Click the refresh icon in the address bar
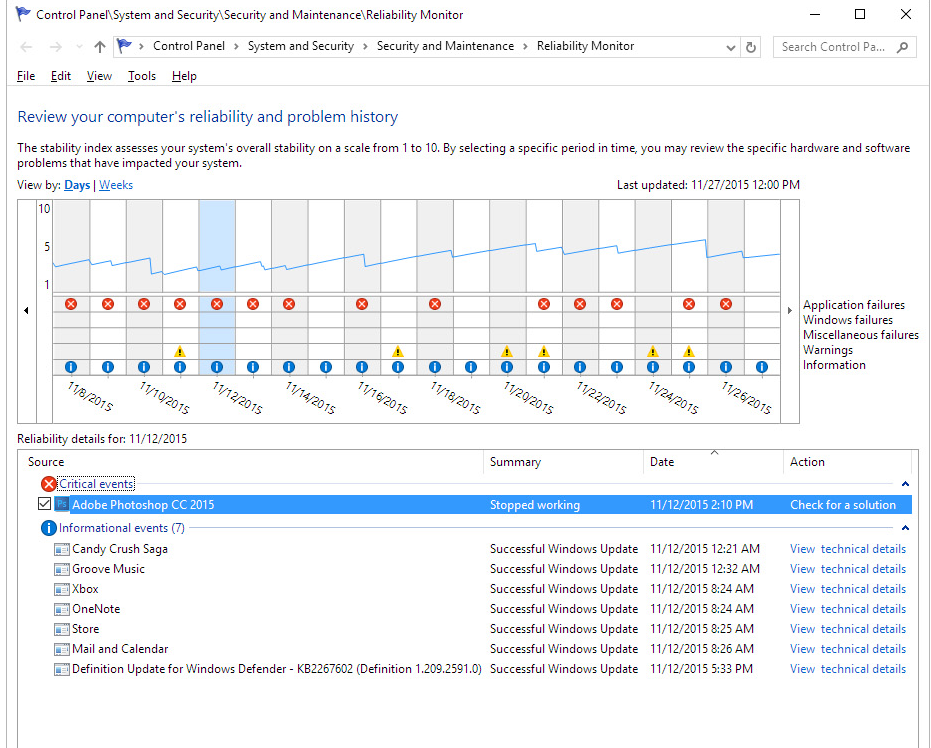This screenshot has height=748, width=931. point(751,46)
